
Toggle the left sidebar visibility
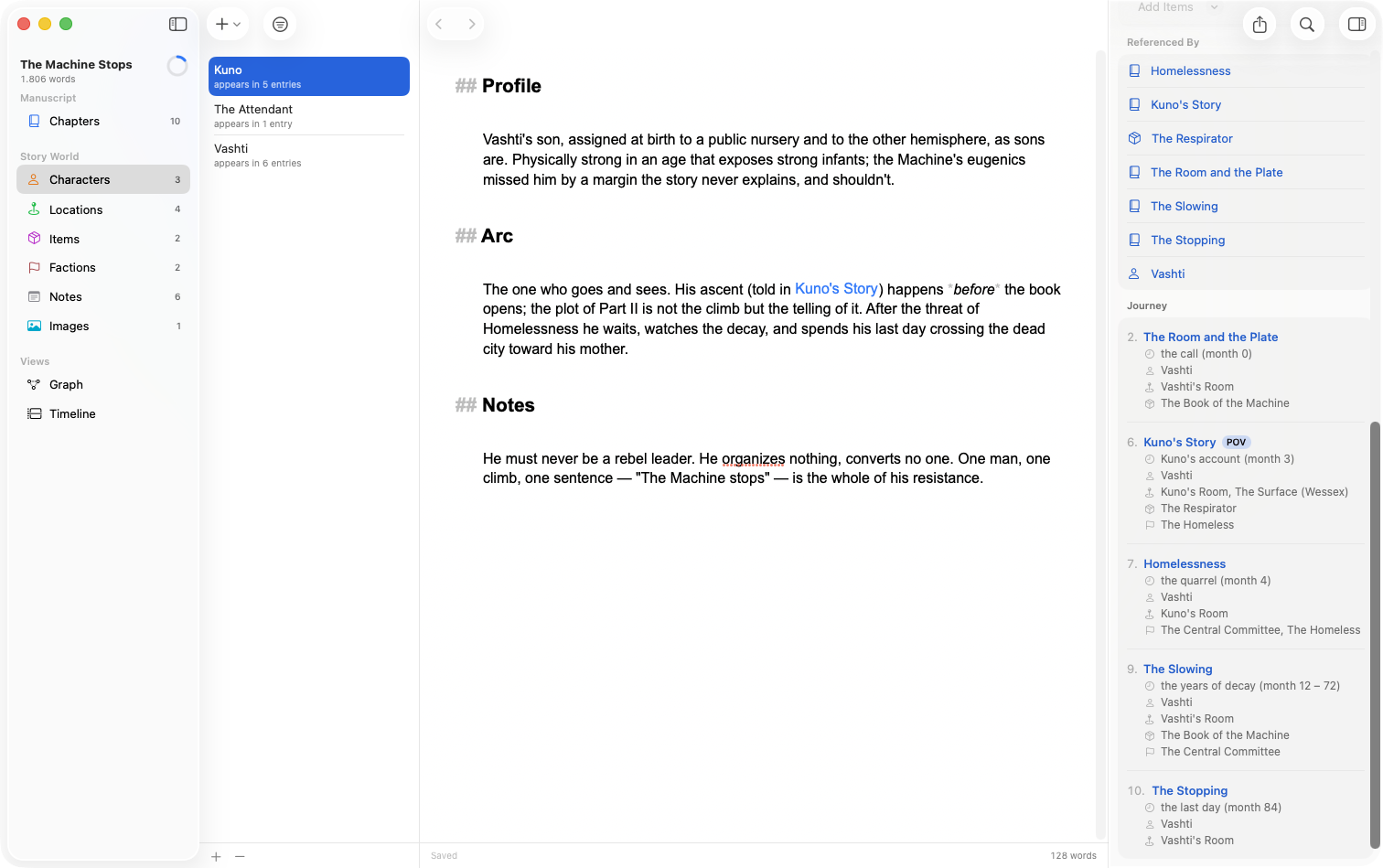pos(178,25)
